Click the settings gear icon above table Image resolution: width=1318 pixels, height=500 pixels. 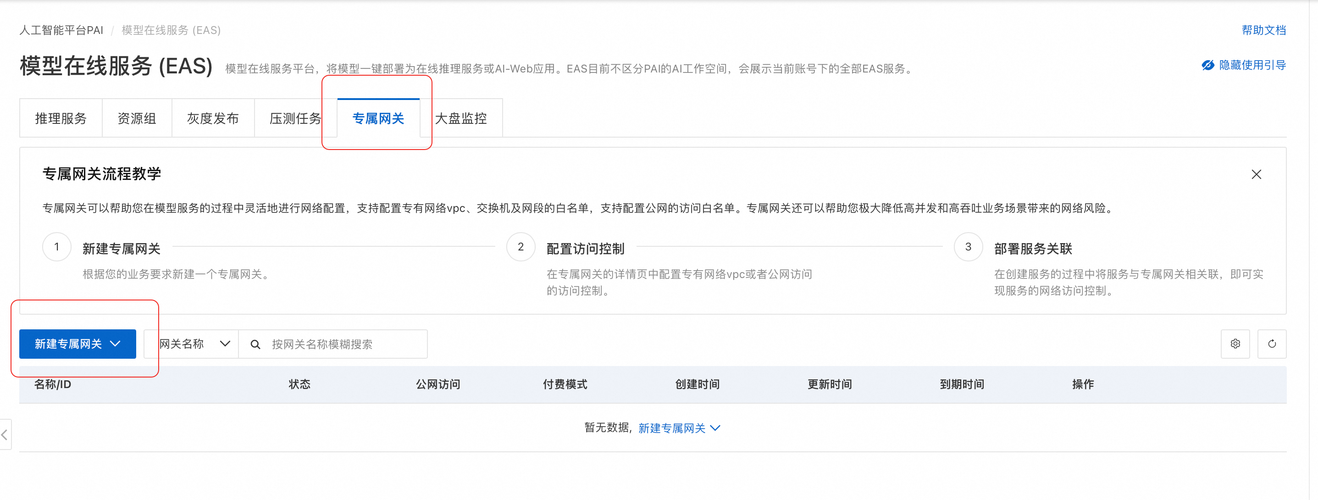1235,344
